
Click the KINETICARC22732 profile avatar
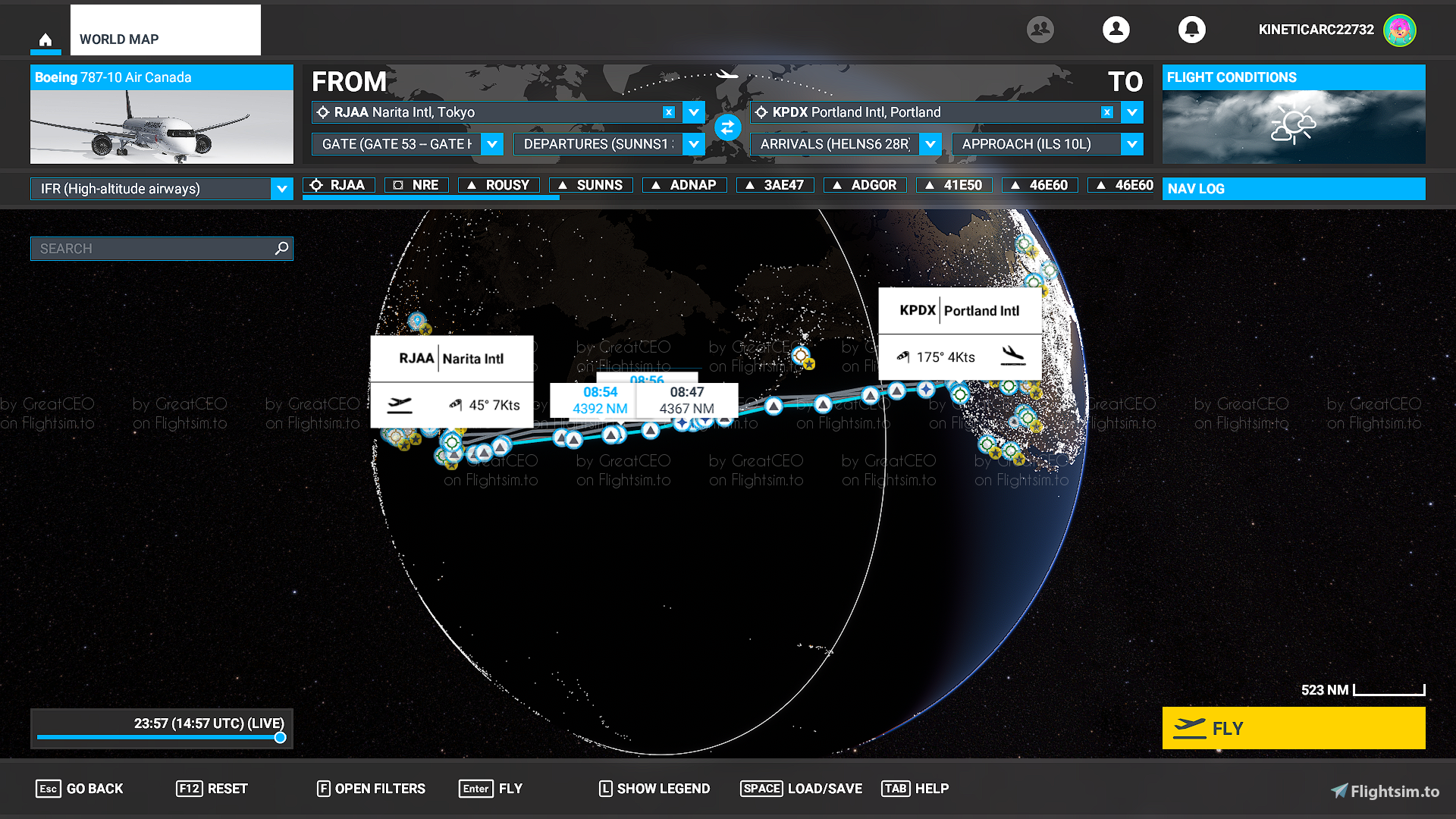coord(1400,30)
